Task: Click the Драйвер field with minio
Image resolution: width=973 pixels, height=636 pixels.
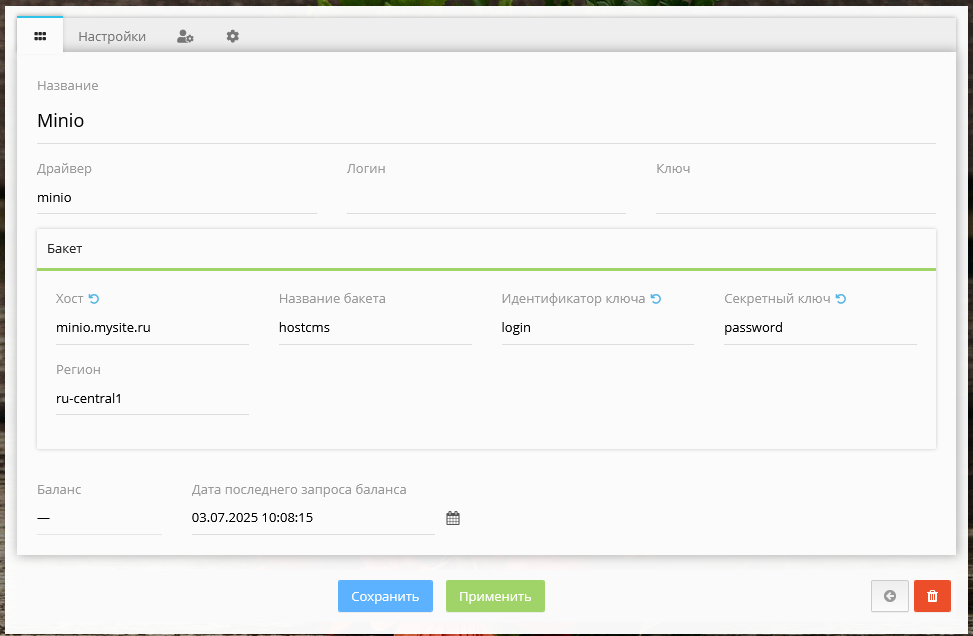Action: (x=176, y=198)
